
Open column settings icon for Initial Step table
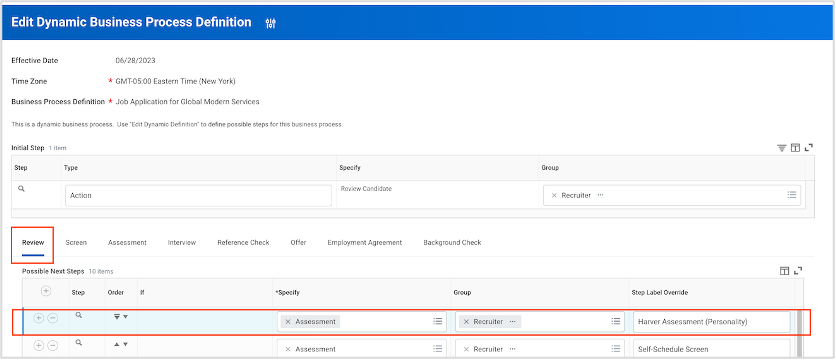pyautogui.click(x=795, y=148)
